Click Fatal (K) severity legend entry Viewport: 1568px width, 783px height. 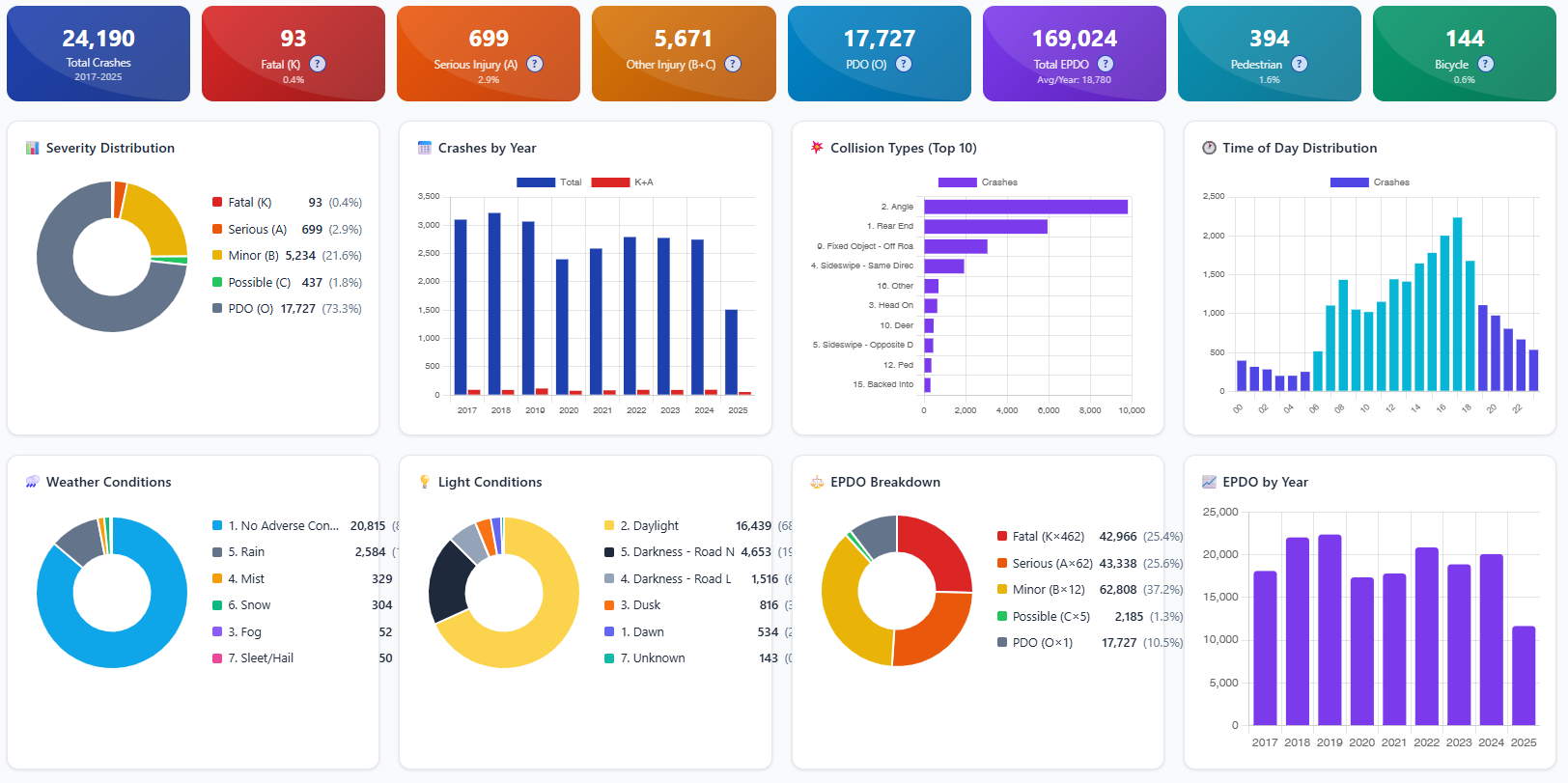click(x=249, y=203)
